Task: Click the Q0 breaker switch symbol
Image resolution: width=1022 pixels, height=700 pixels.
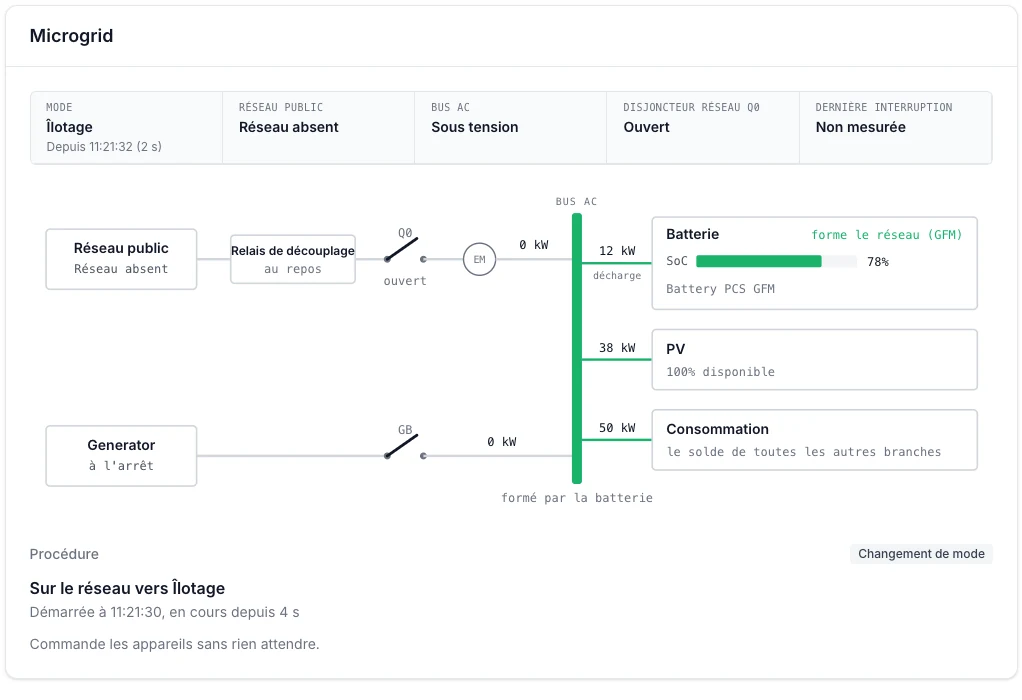Action: pos(405,251)
